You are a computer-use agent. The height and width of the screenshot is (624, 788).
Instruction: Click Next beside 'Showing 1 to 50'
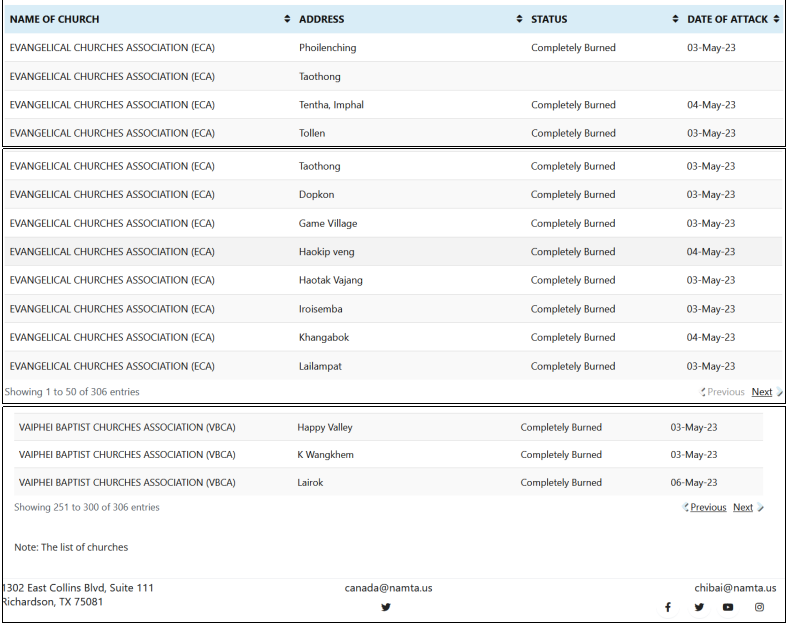pyautogui.click(x=762, y=392)
